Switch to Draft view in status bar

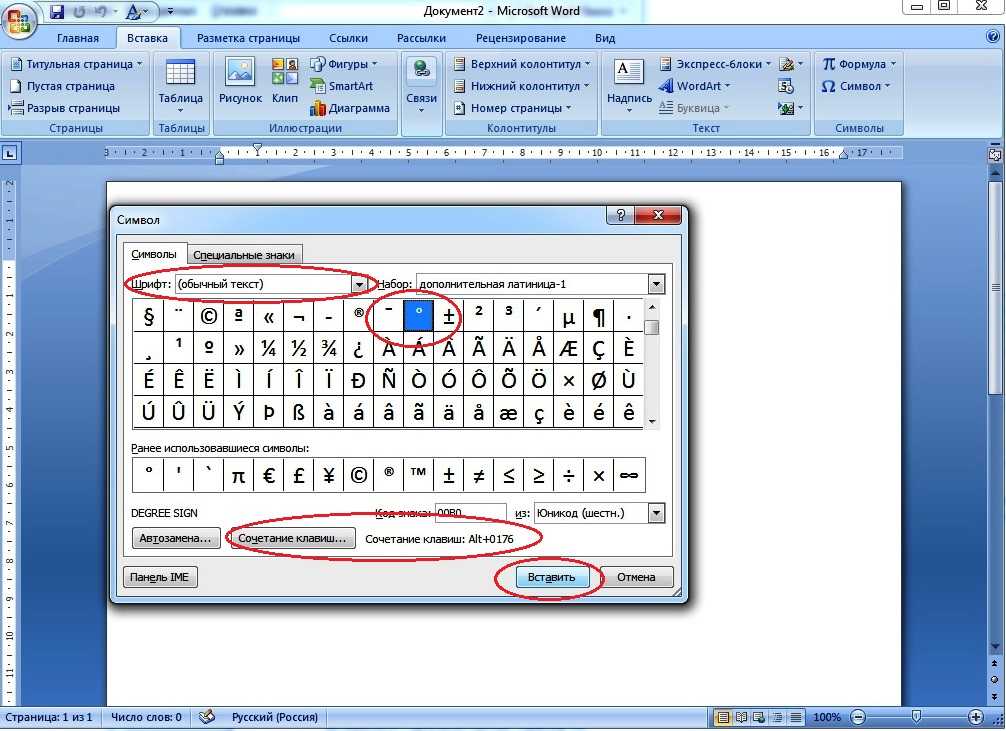[796, 717]
